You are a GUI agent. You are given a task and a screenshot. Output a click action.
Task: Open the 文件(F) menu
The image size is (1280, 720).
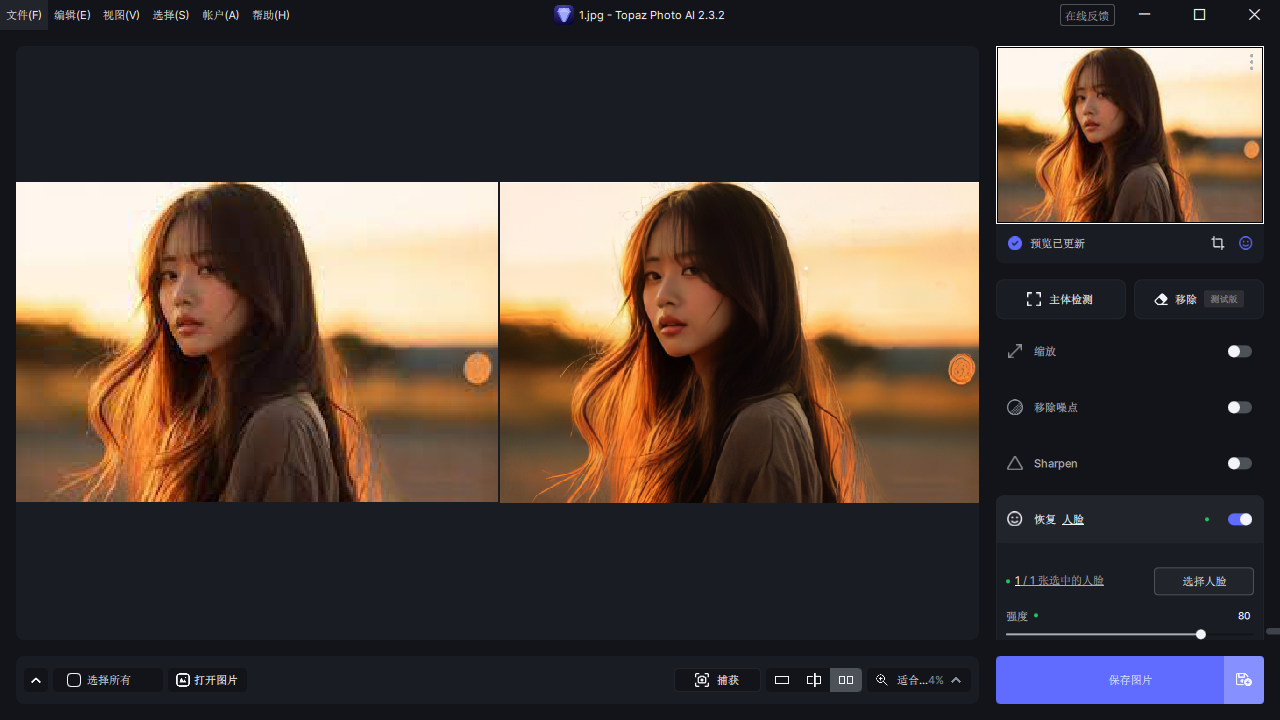[x=24, y=15]
